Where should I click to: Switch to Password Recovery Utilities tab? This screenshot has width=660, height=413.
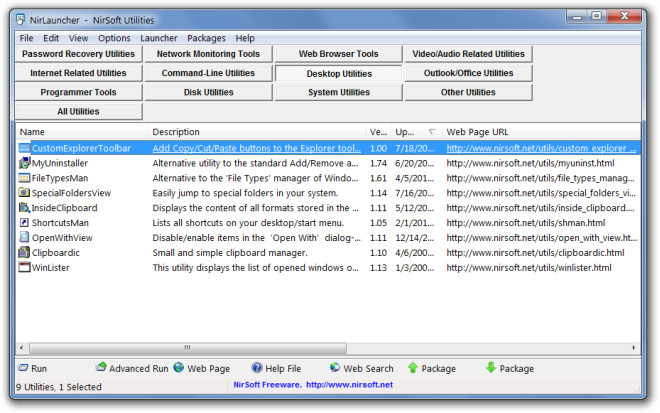point(79,54)
